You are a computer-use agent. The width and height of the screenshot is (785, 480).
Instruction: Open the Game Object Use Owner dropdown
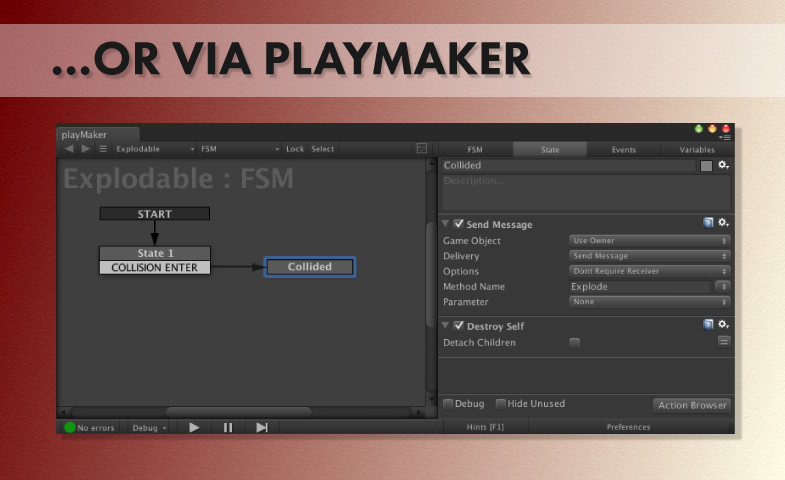tap(649, 241)
